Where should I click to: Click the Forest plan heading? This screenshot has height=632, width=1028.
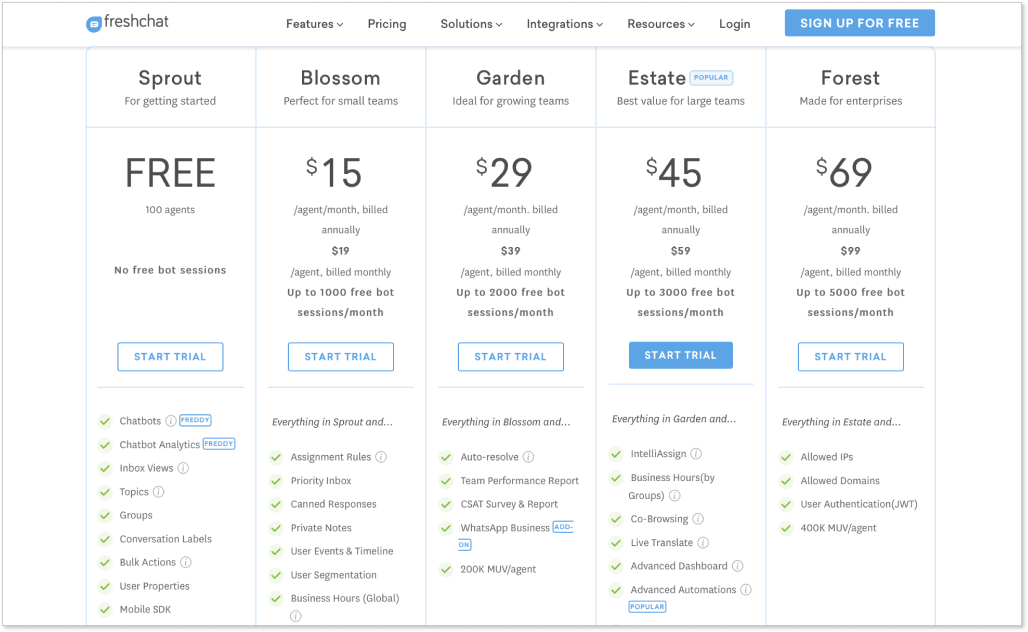[x=850, y=78]
